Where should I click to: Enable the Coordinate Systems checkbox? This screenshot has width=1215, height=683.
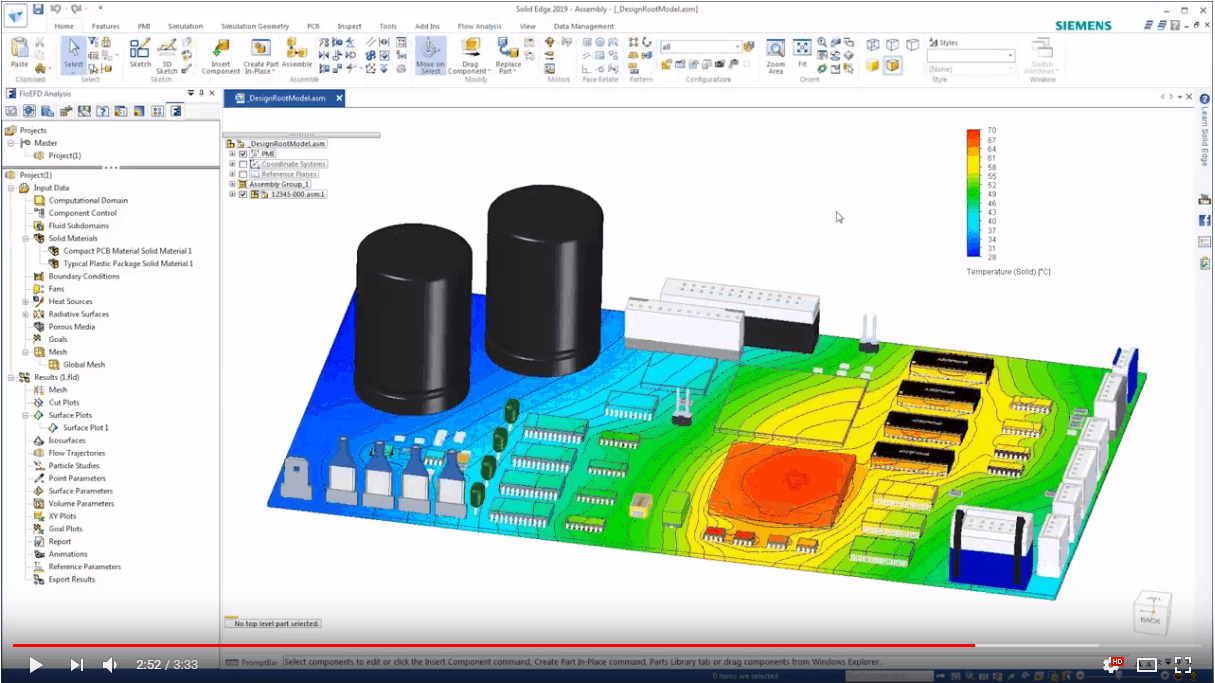[242, 164]
